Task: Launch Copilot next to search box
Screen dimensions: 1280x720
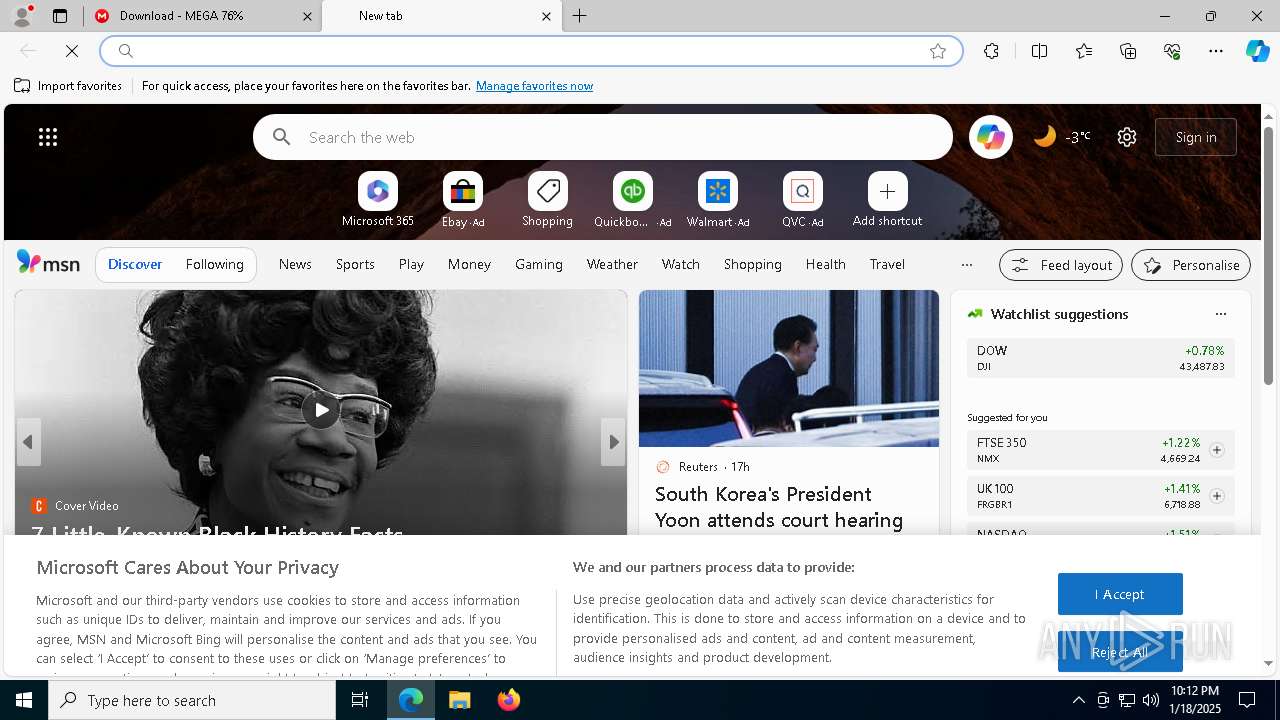Action: pyautogui.click(x=991, y=137)
